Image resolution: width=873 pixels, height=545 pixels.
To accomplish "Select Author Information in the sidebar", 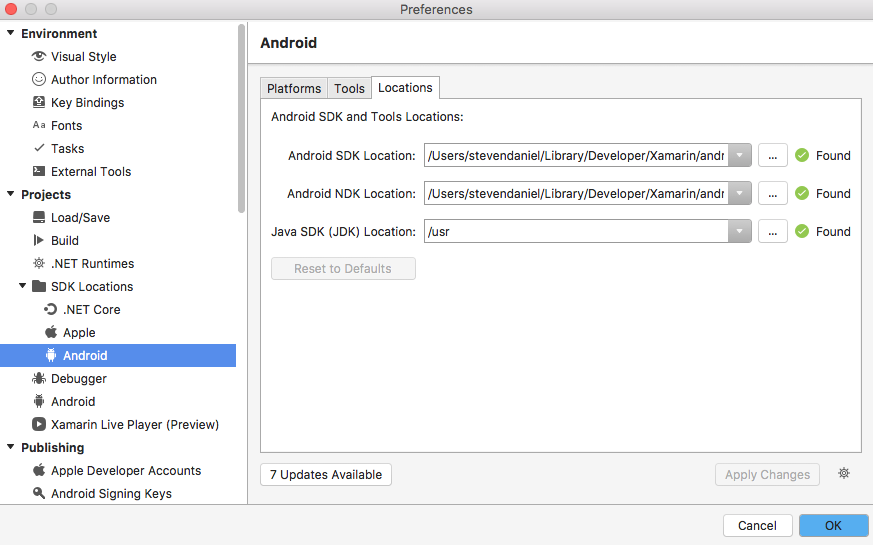I will pyautogui.click(x=104, y=79).
